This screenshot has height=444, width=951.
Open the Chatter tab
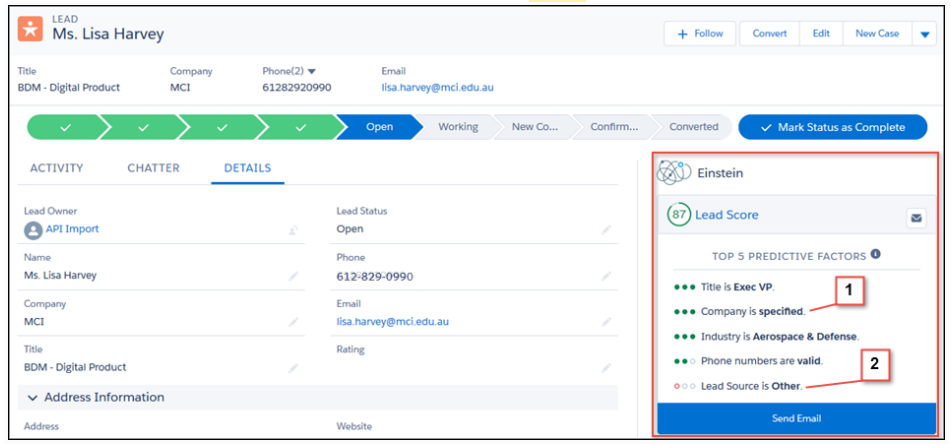[153, 168]
